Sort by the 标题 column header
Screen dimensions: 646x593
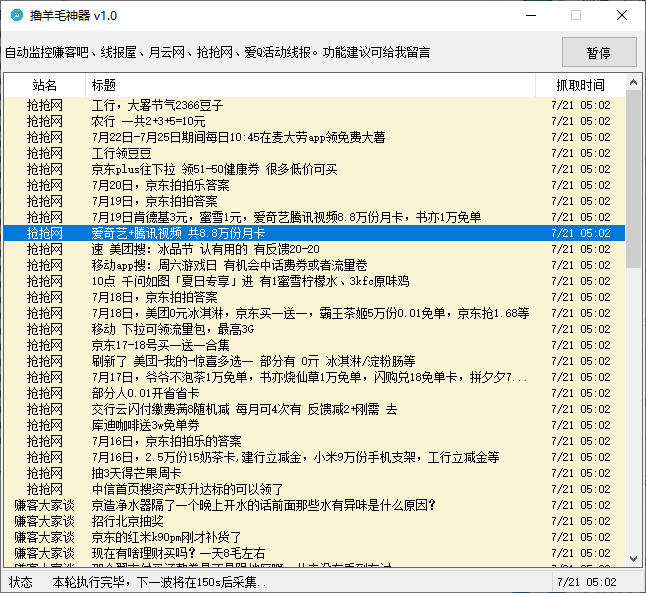tap(310, 85)
